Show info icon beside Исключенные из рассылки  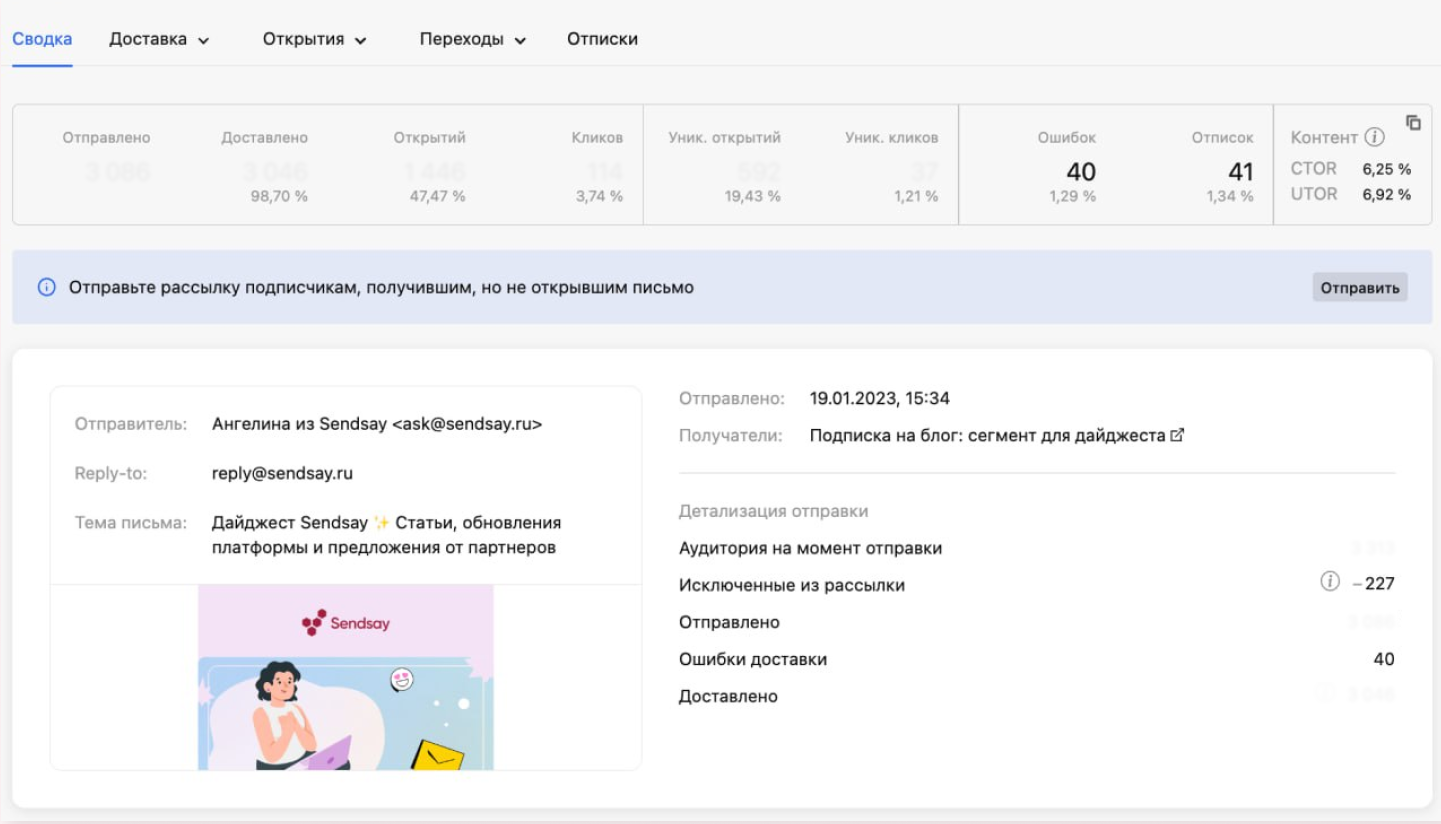pyautogui.click(x=1329, y=582)
